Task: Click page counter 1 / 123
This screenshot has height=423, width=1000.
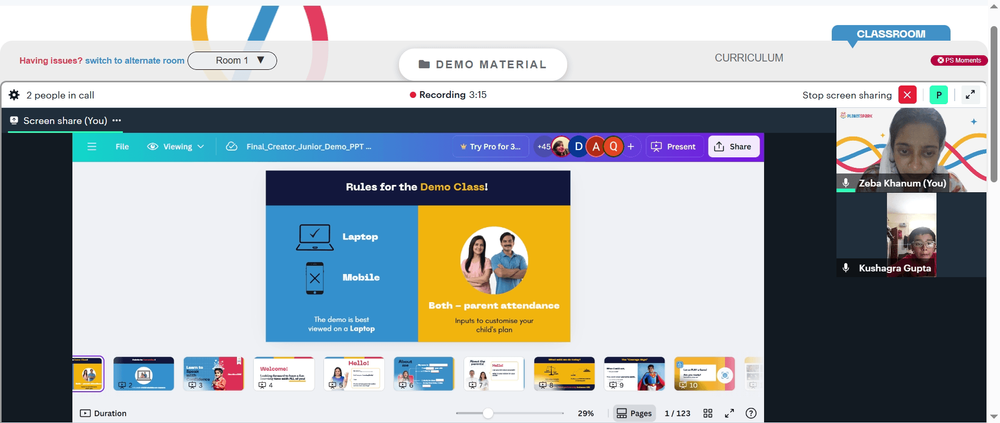Action: click(x=677, y=413)
